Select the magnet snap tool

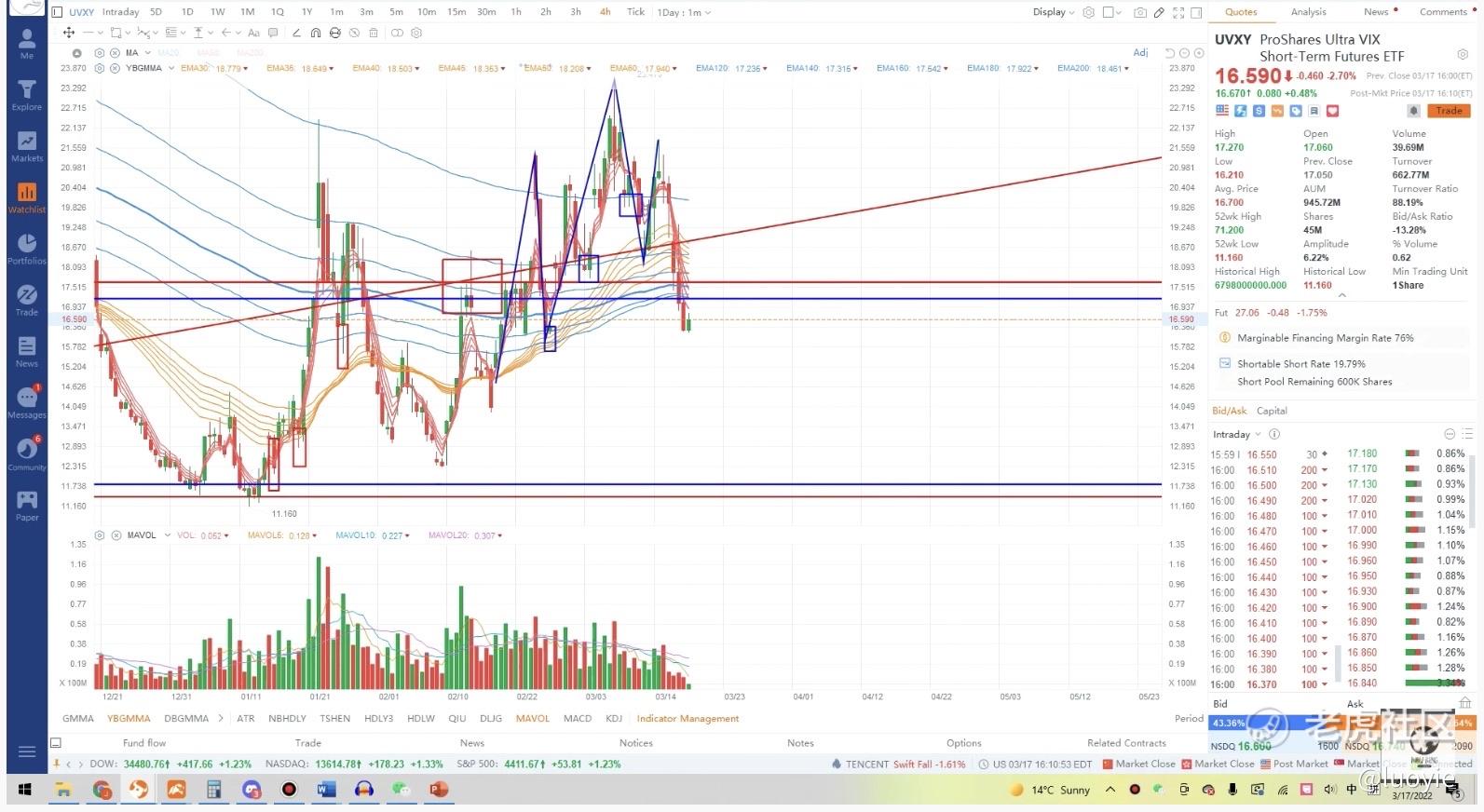click(x=316, y=33)
